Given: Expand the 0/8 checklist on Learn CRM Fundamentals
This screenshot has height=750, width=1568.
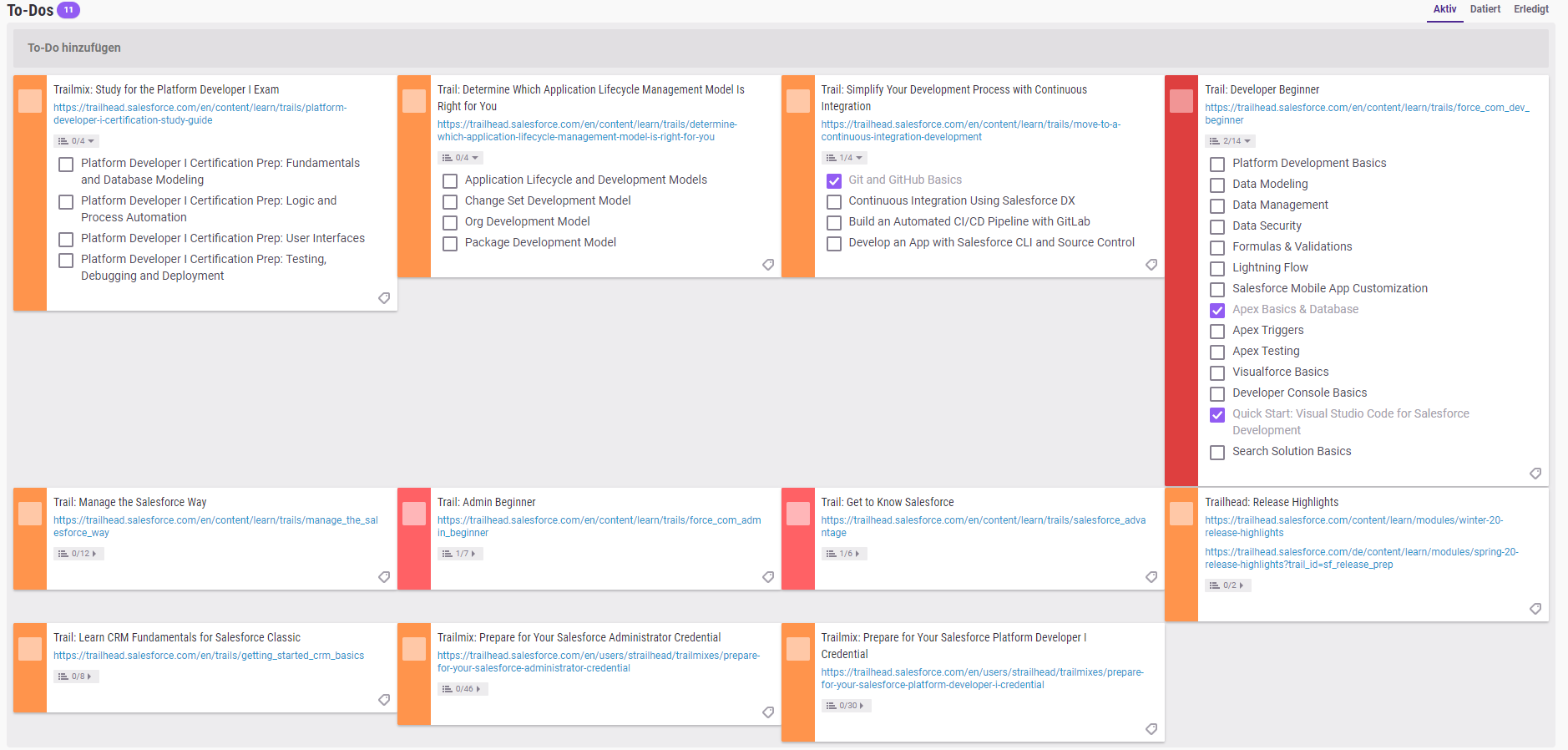Looking at the screenshot, I should (76, 677).
